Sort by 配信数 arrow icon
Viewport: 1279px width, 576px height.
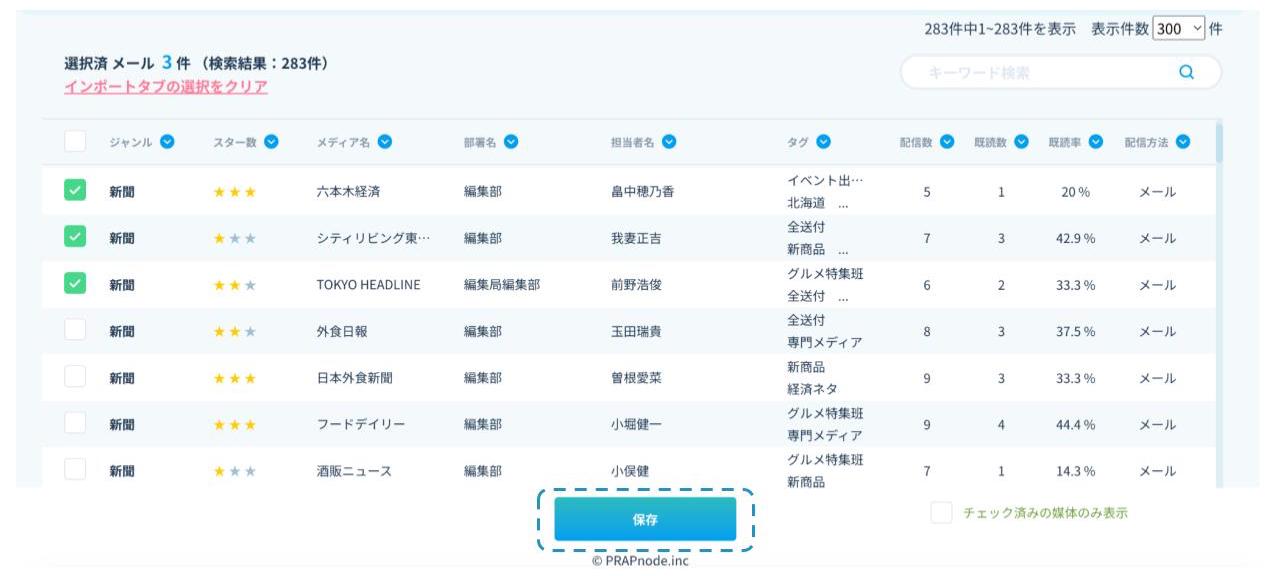[x=946, y=142]
